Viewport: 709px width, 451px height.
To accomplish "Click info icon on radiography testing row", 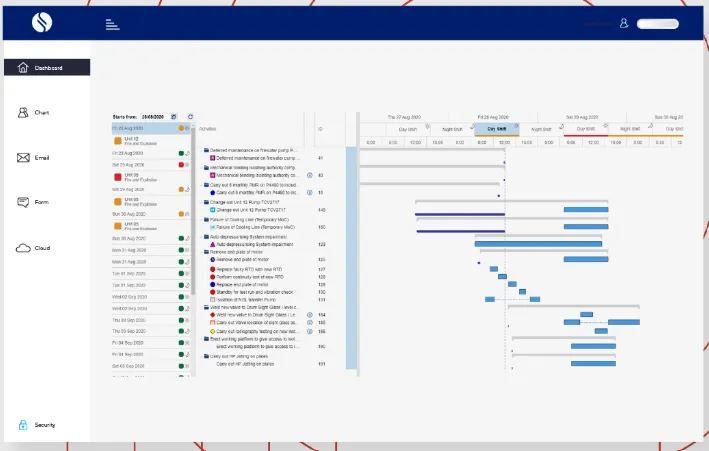I will pyautogui.click(x=310, y=331).
